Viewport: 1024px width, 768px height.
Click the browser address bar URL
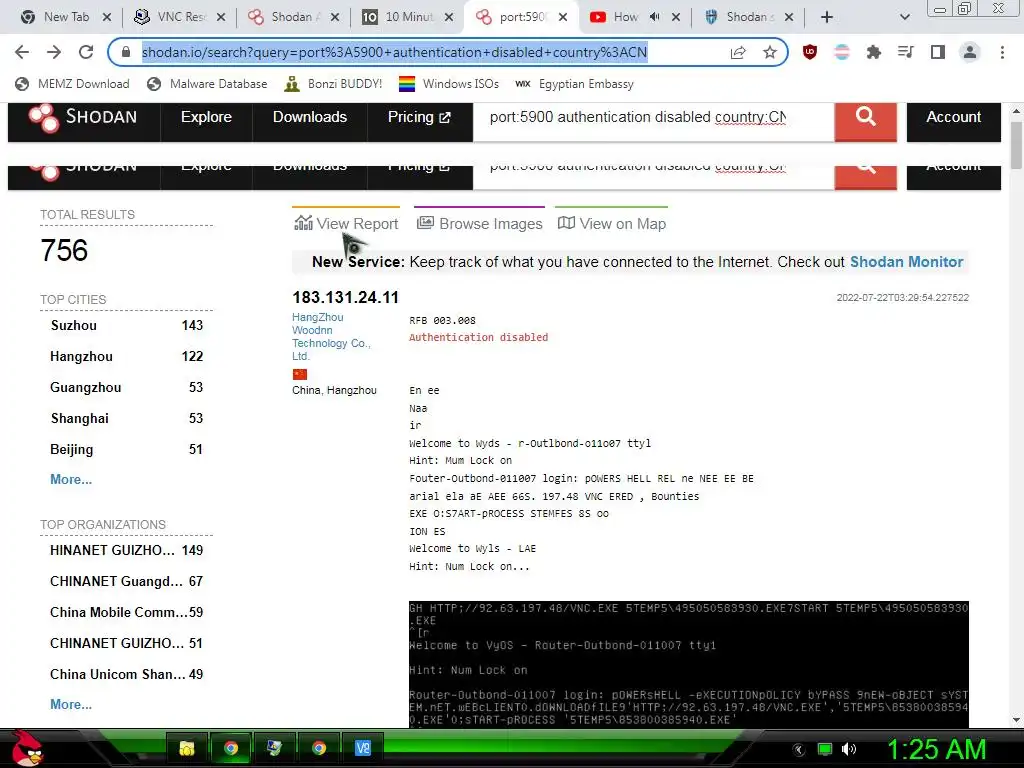(x=394, y=52)
